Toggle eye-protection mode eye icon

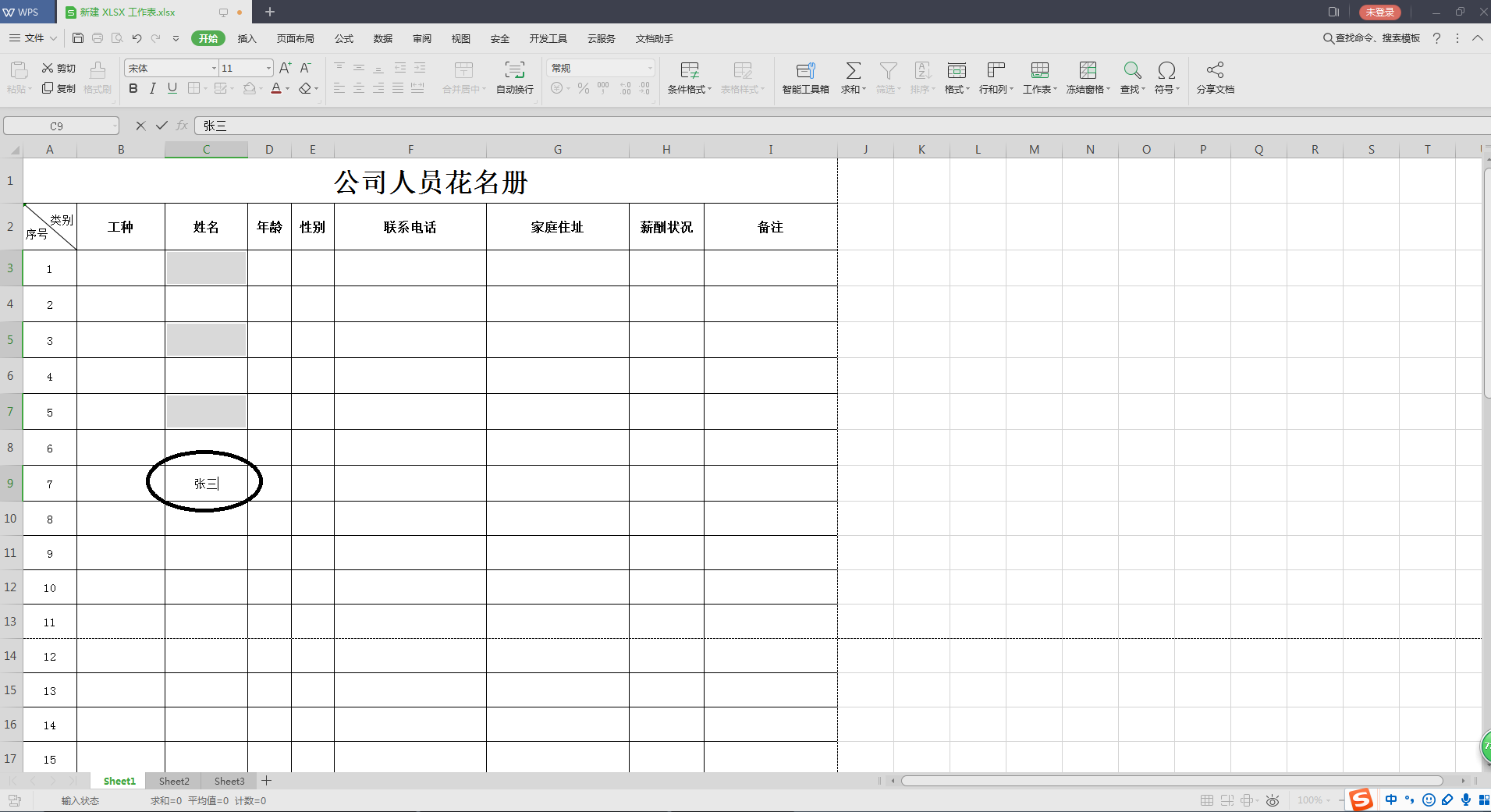(1273, 800)
